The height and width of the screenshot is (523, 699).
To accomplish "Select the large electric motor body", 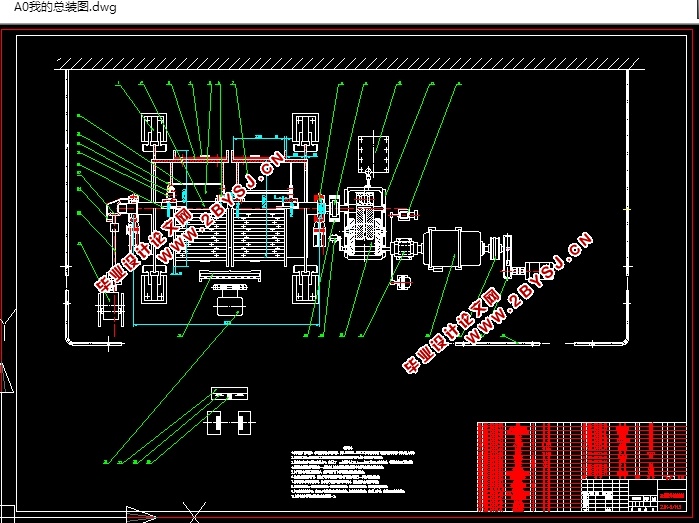I will click(x=454, y=249).
